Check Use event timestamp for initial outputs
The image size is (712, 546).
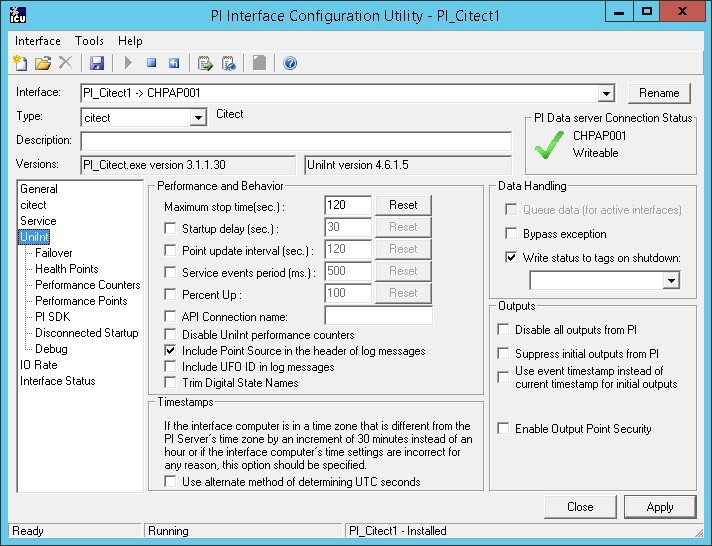click(503, 377)
